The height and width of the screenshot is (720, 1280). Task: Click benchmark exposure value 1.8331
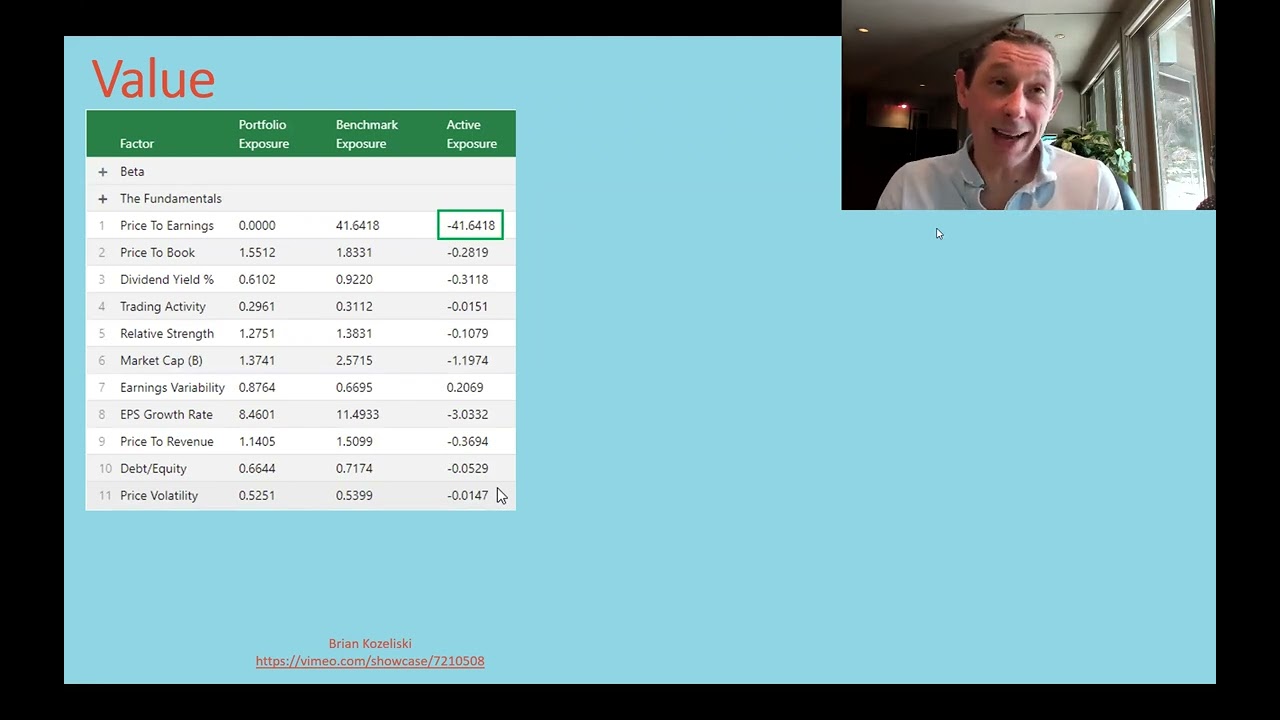(354, 253)
